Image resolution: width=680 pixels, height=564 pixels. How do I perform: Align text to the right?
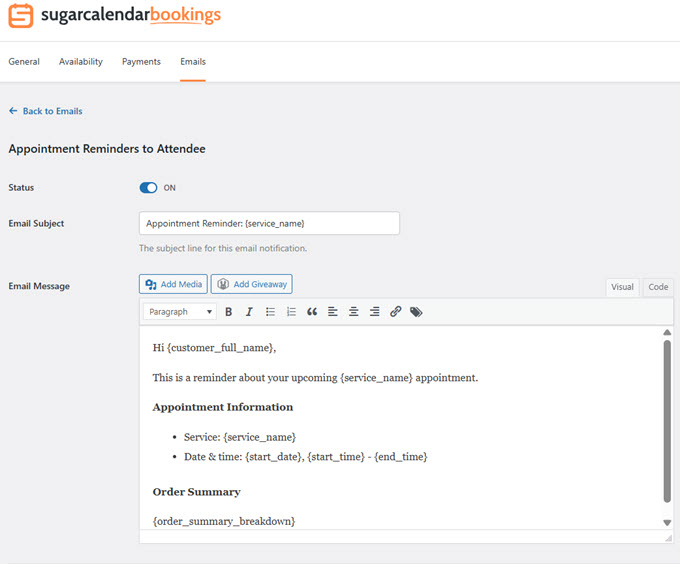tap(374, 312)
